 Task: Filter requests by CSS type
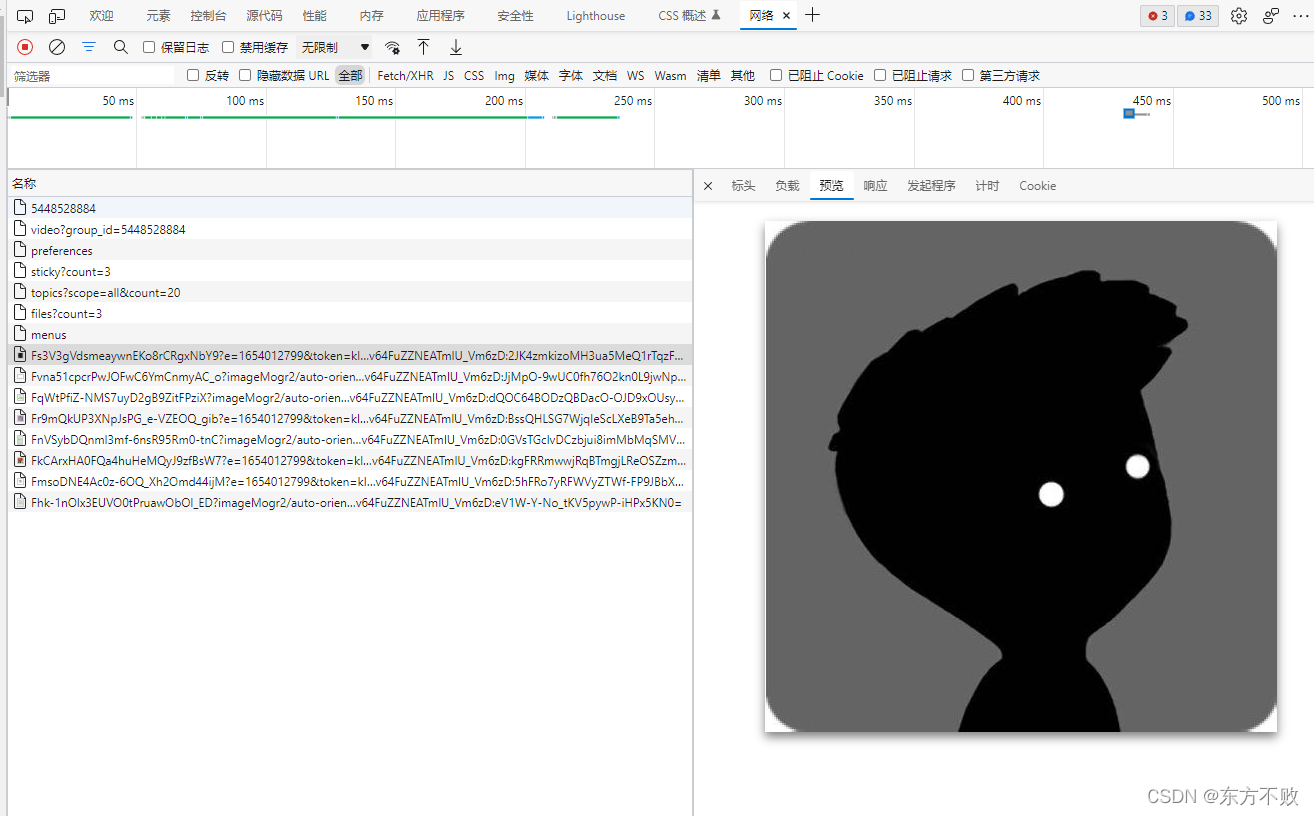coord(474,75)
